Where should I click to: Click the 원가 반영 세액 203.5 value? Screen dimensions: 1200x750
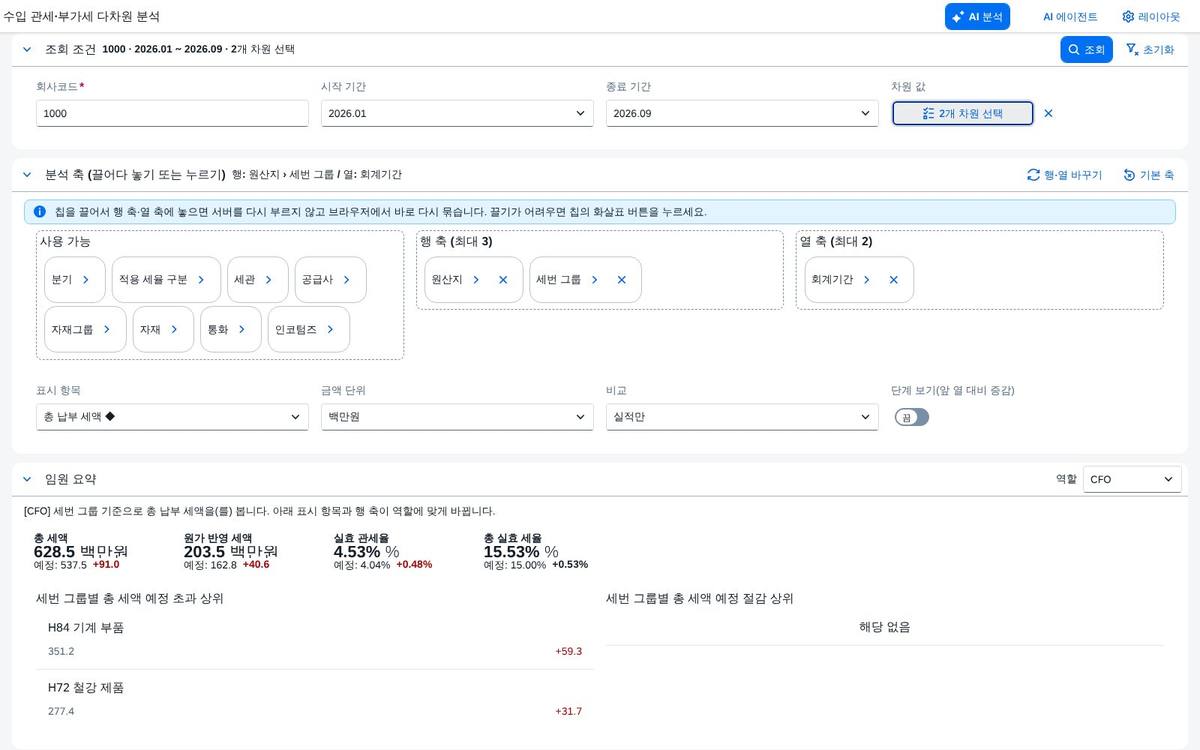231,551
